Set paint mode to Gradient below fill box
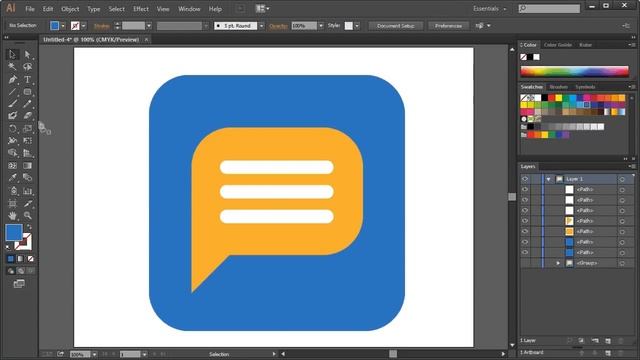The height and width of the screenshot is (360, 640). click(x=20, y=259)
